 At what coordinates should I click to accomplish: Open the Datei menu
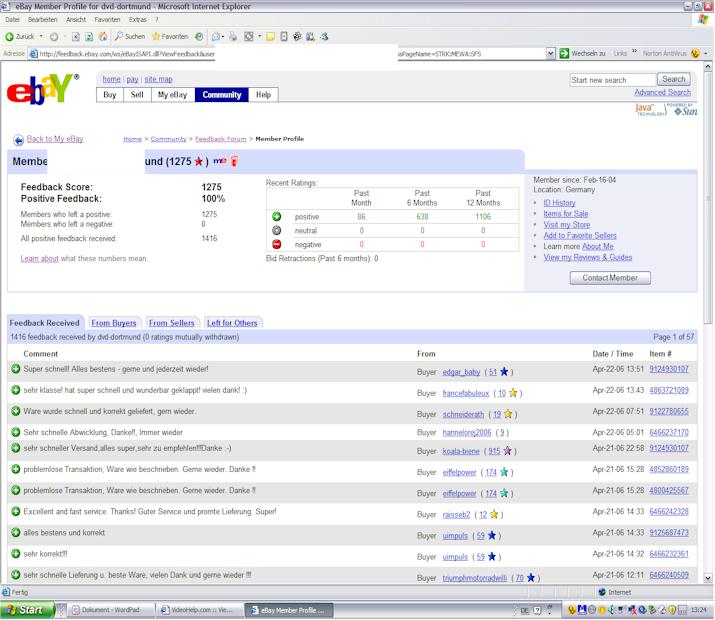12,20
